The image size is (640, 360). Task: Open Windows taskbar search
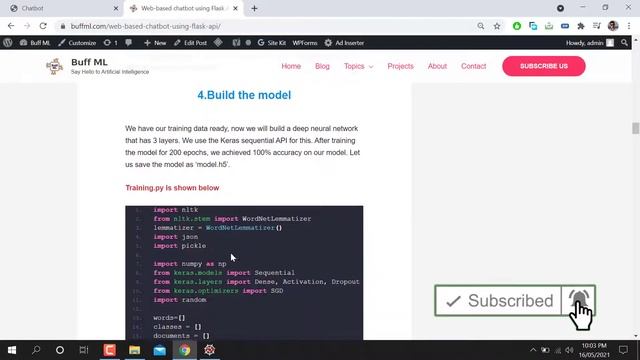click(x=36, y=350)
